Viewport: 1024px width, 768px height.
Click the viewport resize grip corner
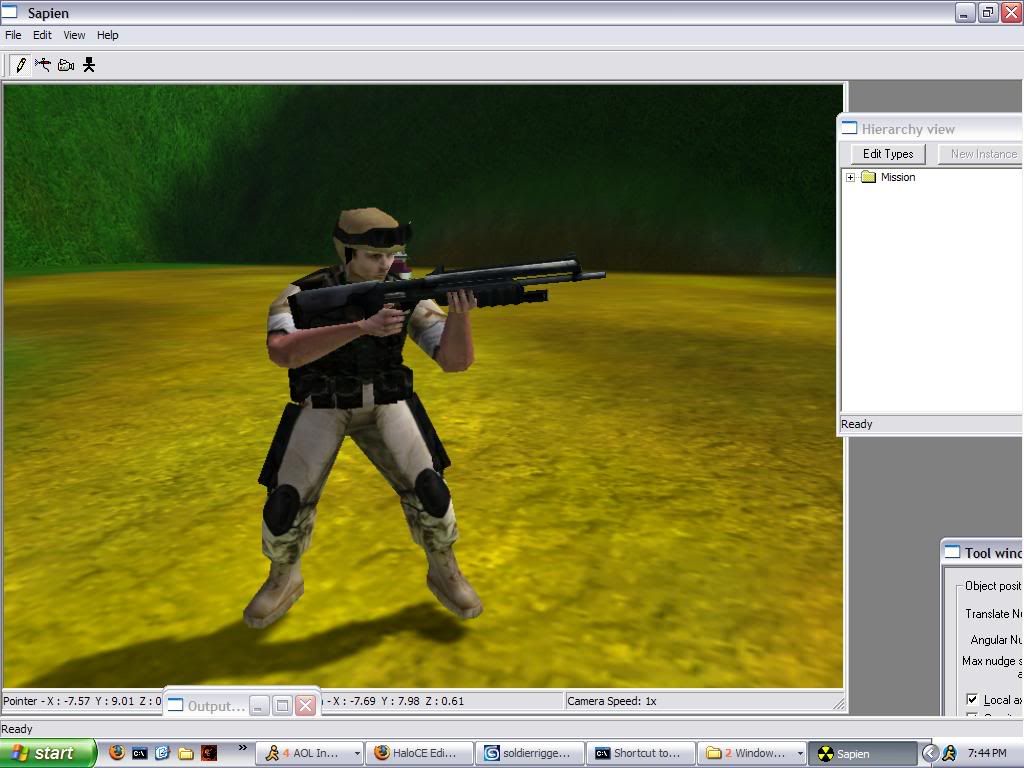(x=839, y=704)
